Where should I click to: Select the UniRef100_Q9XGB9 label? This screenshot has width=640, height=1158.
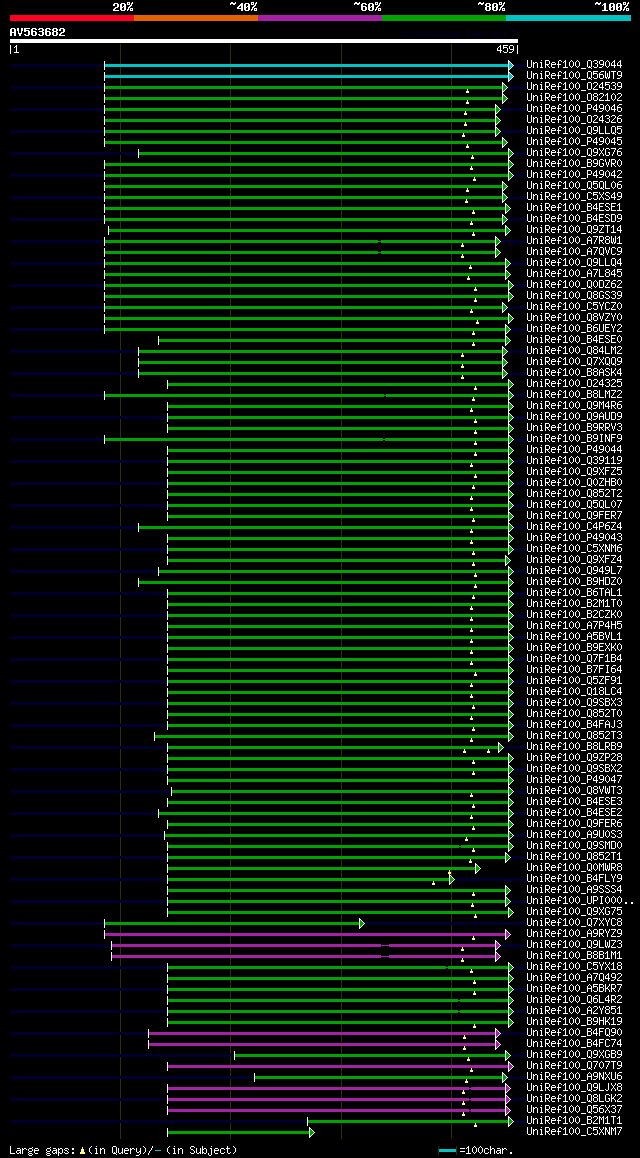coord(574,1055)
